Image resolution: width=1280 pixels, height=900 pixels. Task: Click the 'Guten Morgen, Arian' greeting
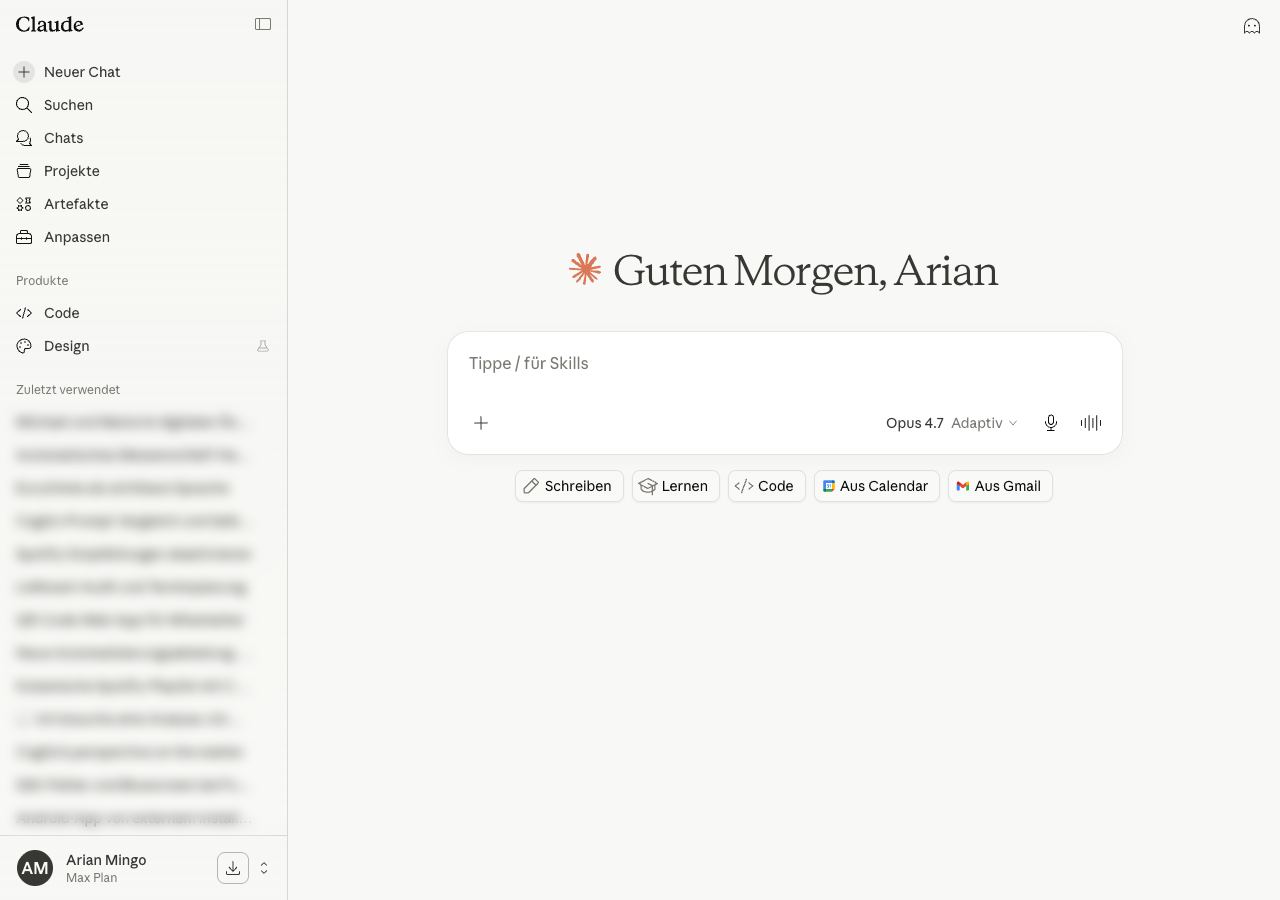coord(805,271)
